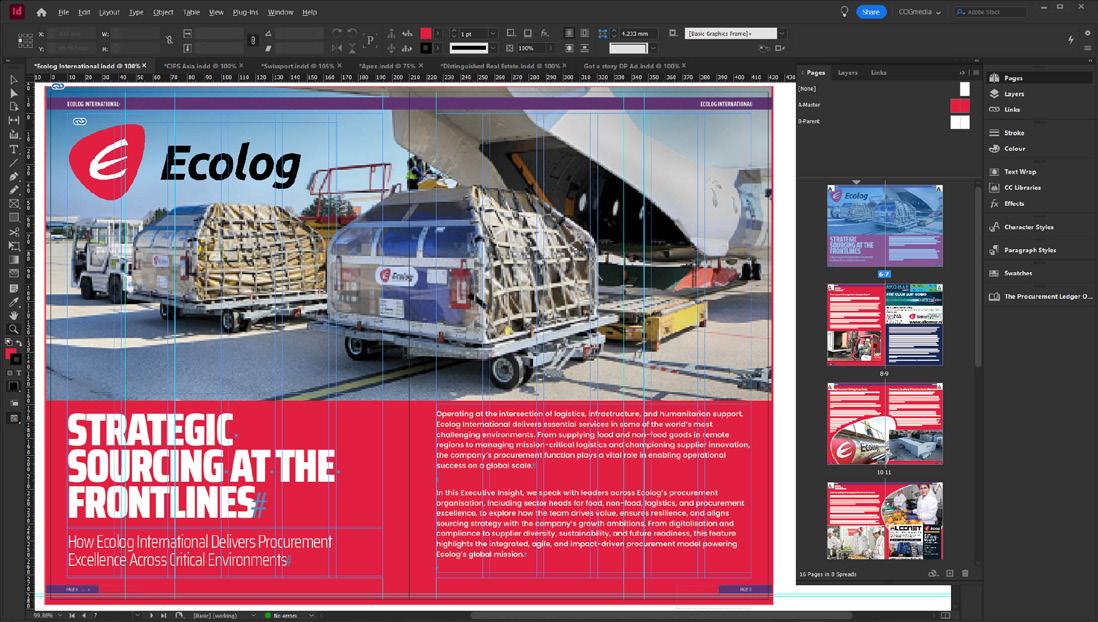Viewport: 1098px width, 622px height.
Task: Open the Plug-Ins menu
Action: tap(245, 12)
